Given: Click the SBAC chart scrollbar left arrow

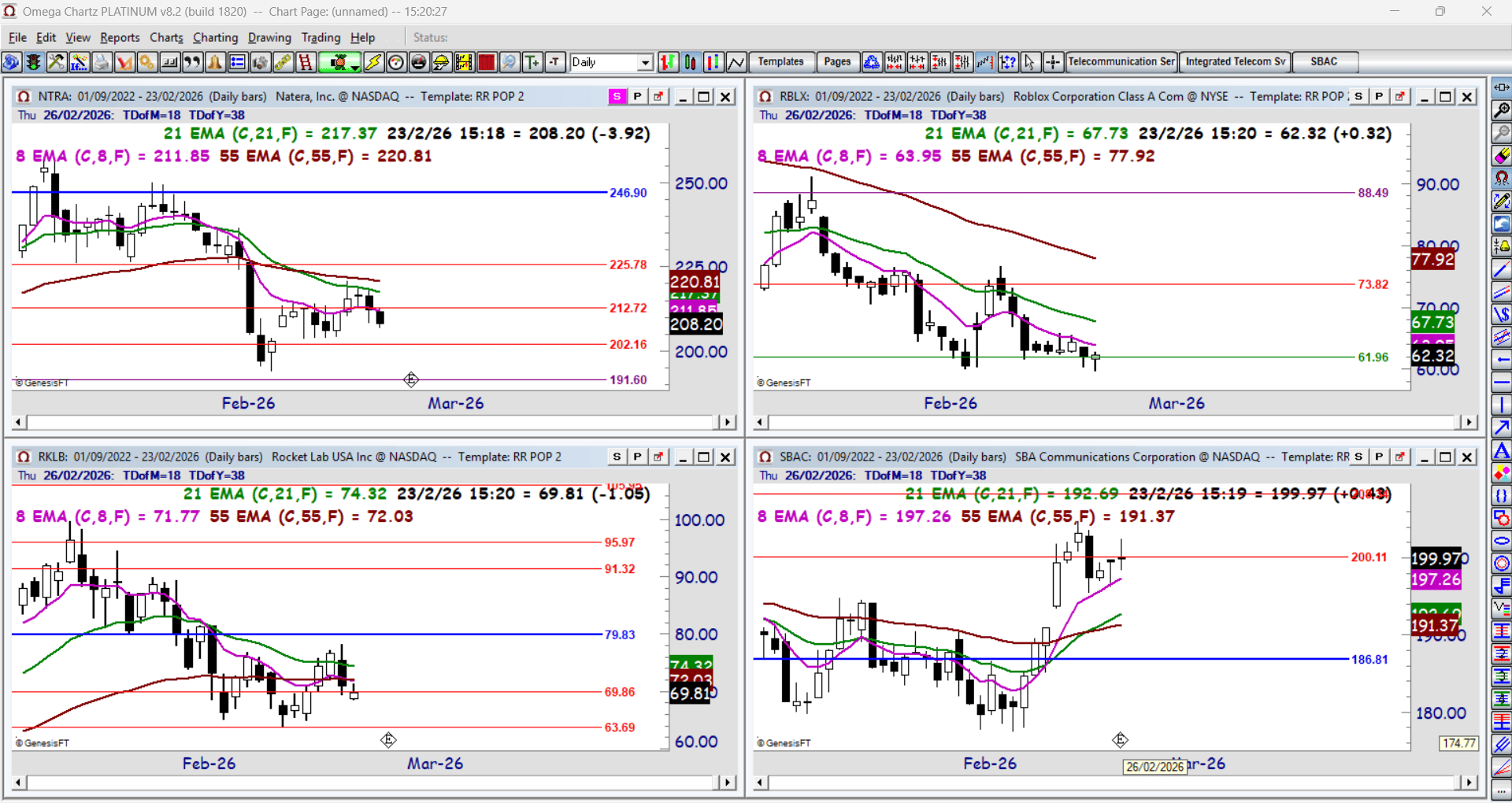Looking at the screenshot, I should (761, 783).
